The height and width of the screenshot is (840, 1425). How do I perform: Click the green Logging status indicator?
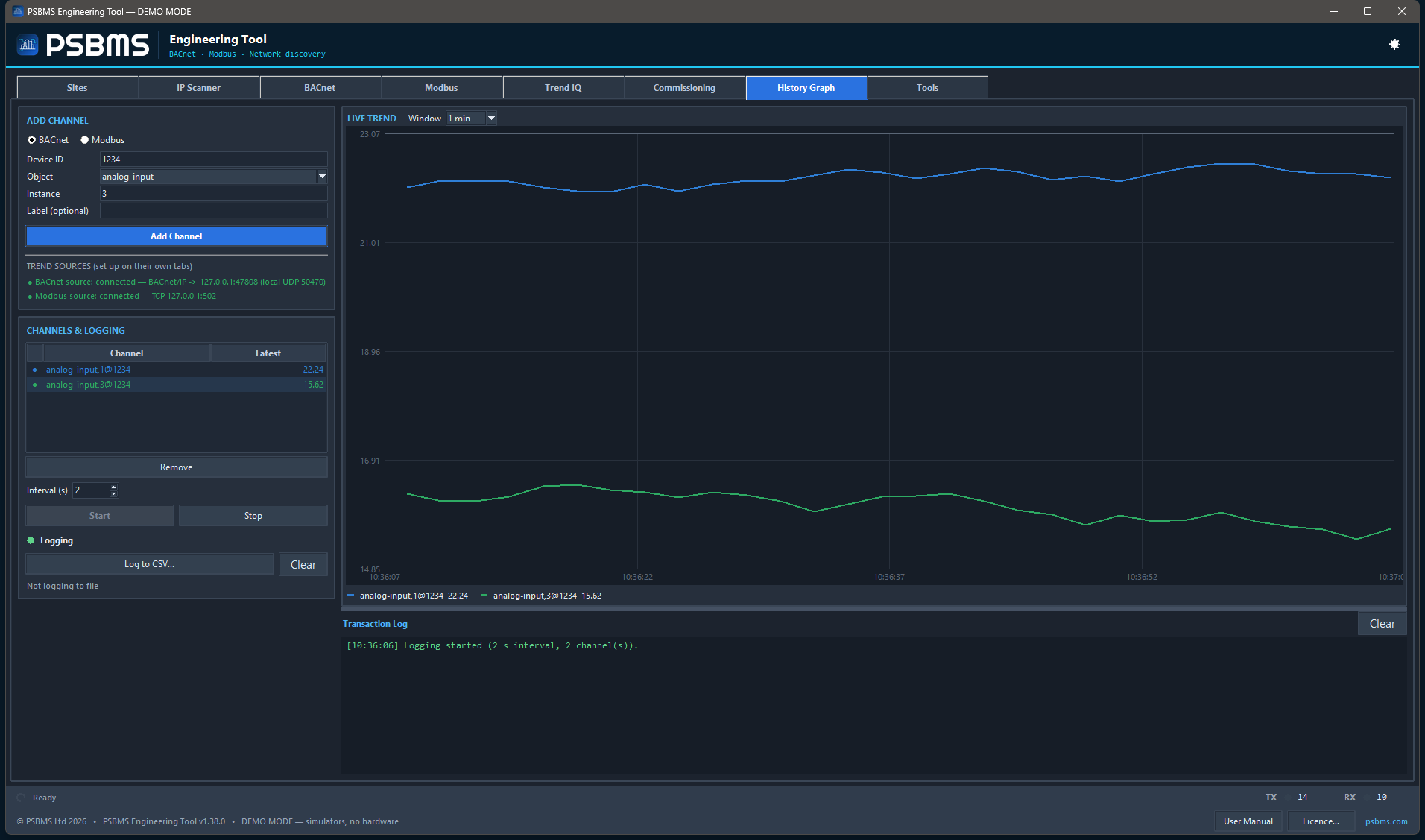click(x=31, y=540)
